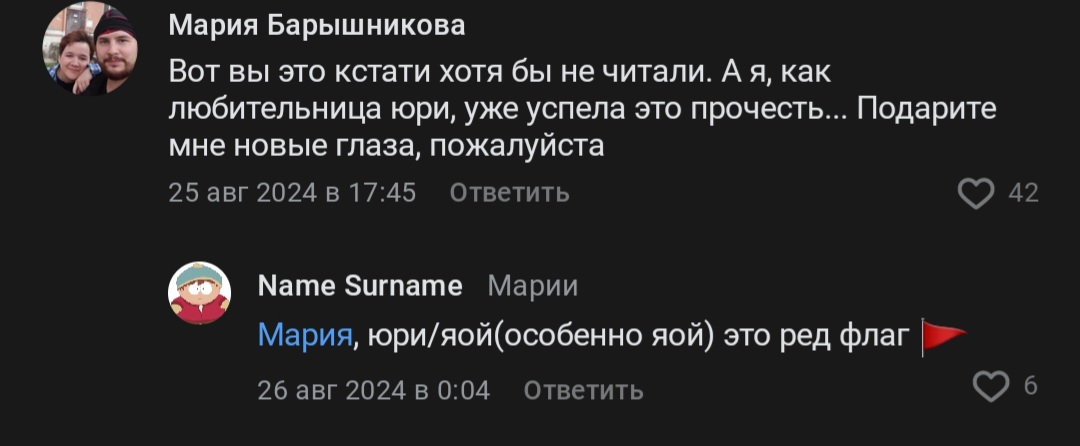Open the '26 авг 2024 в 0:04' timestamp
The height and width of the screenshot is (446, 1080).
click(x=373, y=390)
